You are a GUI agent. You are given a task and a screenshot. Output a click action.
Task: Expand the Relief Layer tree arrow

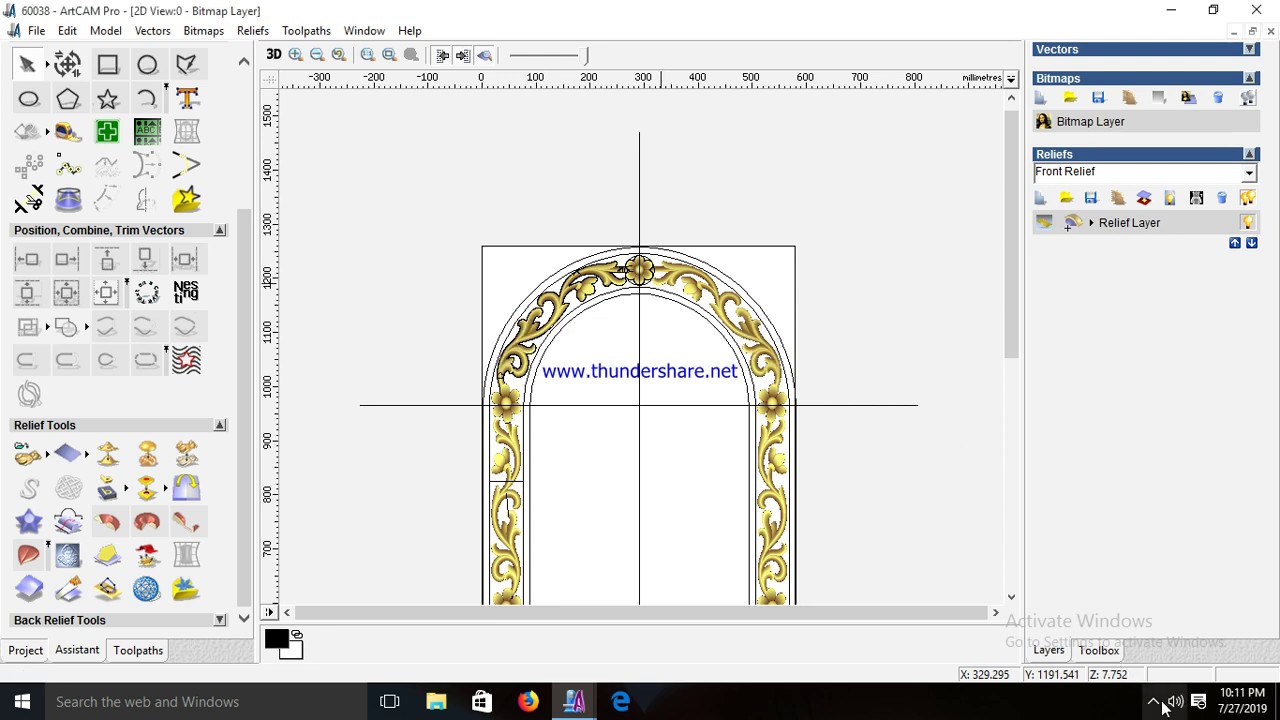[1091, 223]
